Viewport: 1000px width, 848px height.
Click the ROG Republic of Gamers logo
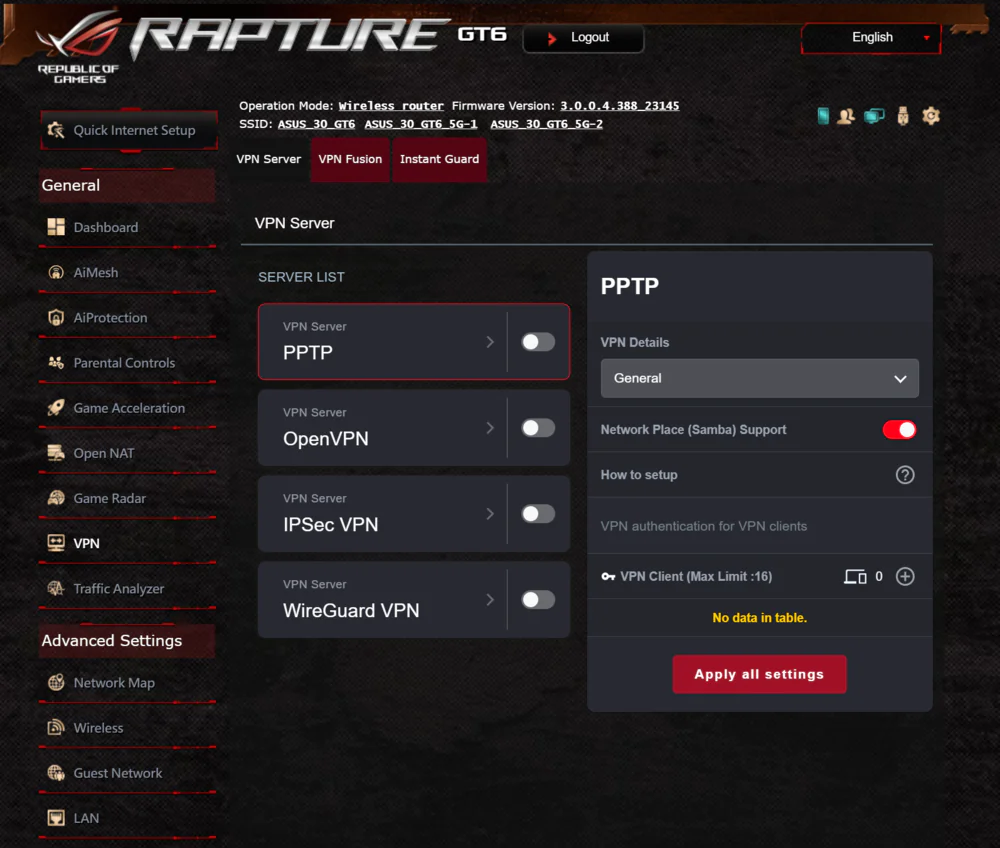click(79, 48)
